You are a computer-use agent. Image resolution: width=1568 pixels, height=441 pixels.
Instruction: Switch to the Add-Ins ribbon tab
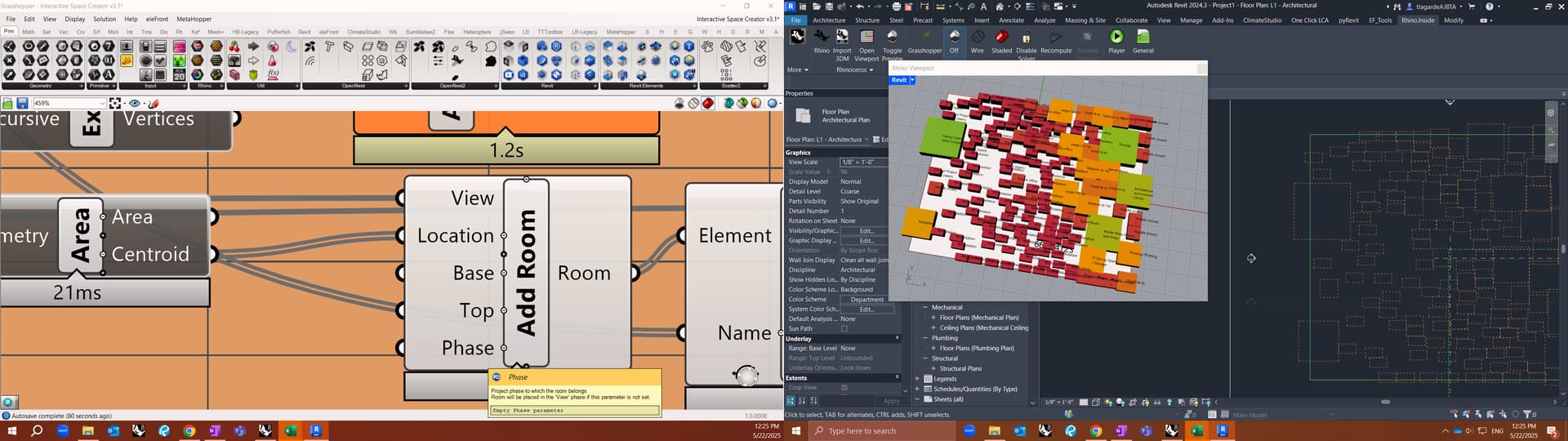1223,20
